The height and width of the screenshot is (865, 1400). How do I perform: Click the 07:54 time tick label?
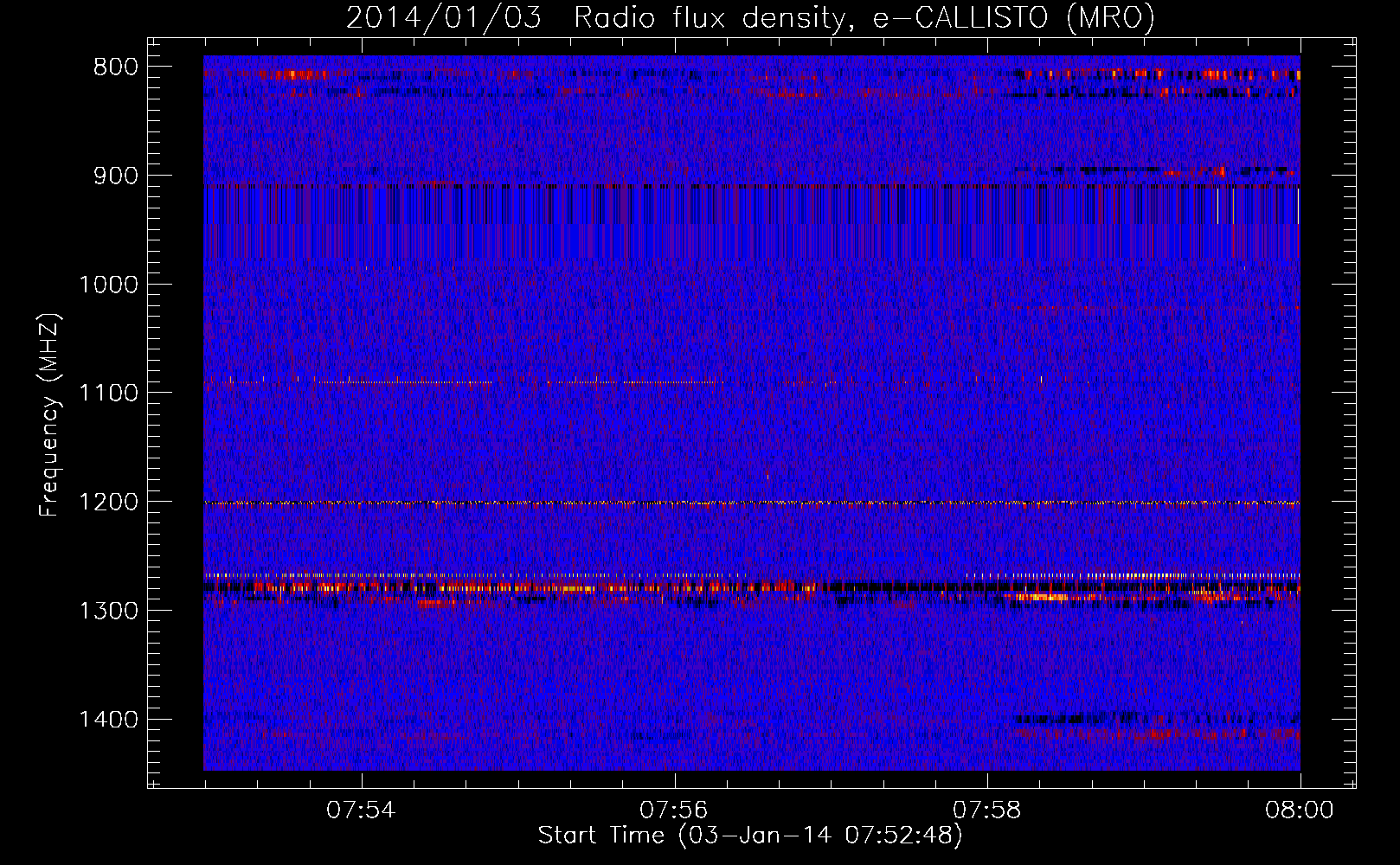(361, 811)
